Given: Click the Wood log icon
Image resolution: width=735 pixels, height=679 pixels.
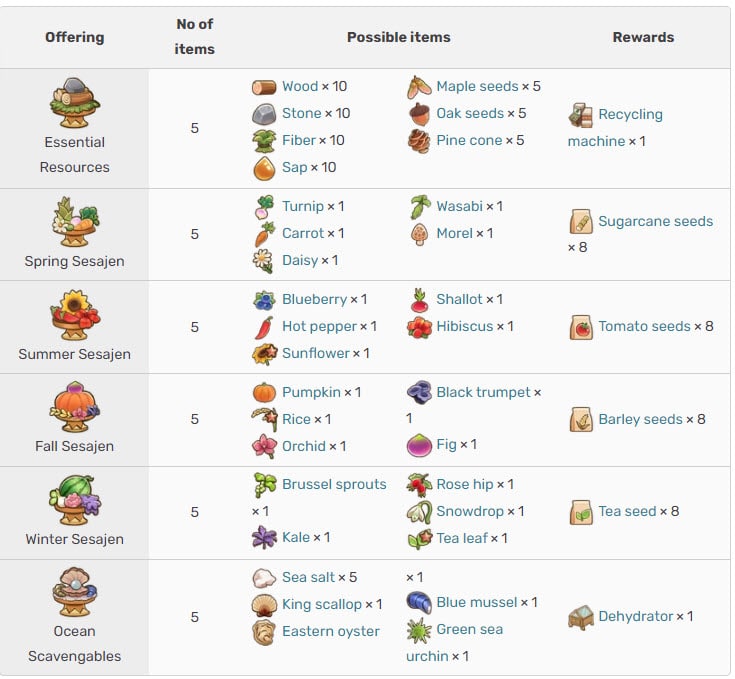Looking at the screenshot, I should [264, 87].
